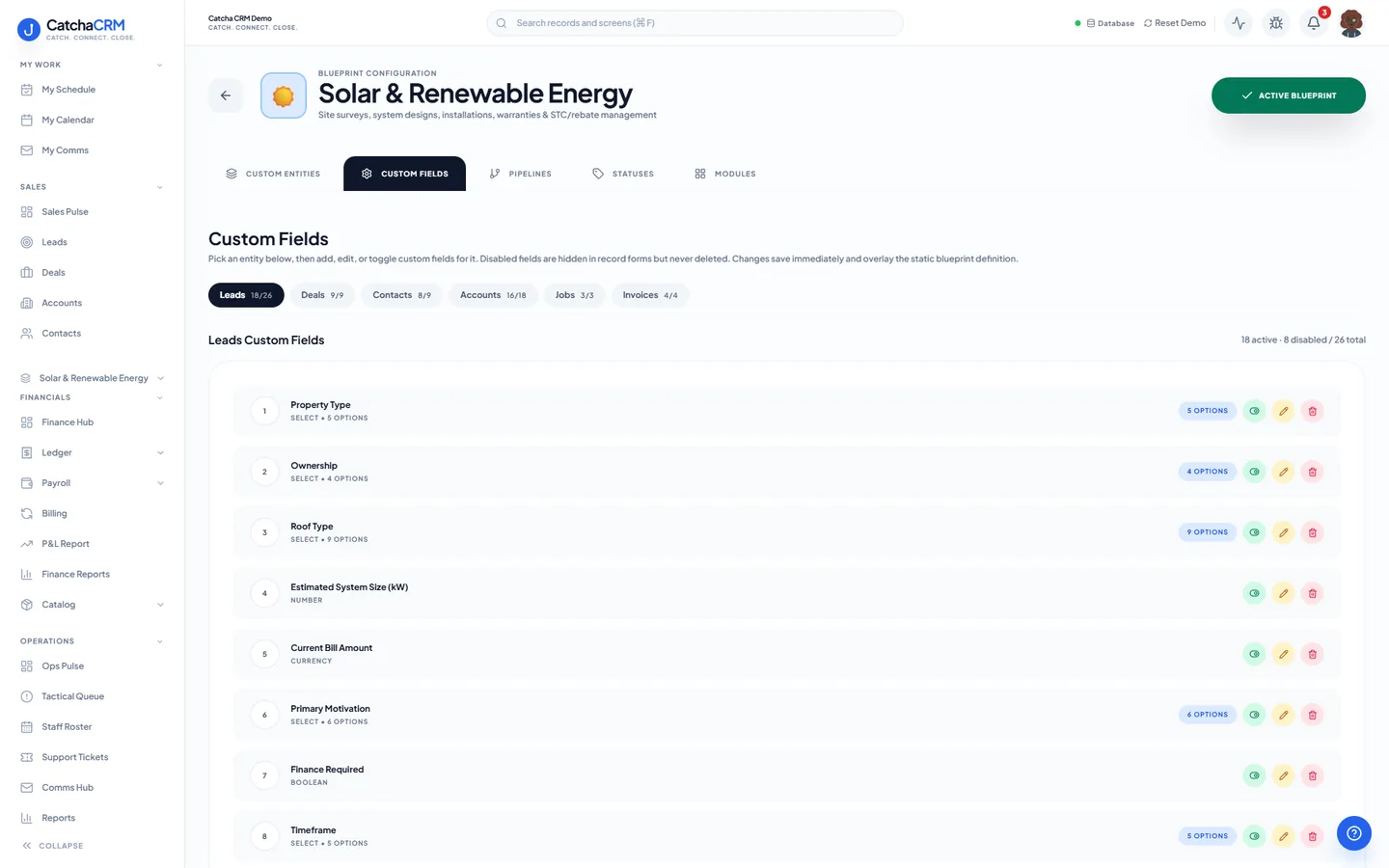Image resolution: width=1389 pixels, height=868 pixels.
Task: Switch to the Statuses tab
Action: [623, 174]
